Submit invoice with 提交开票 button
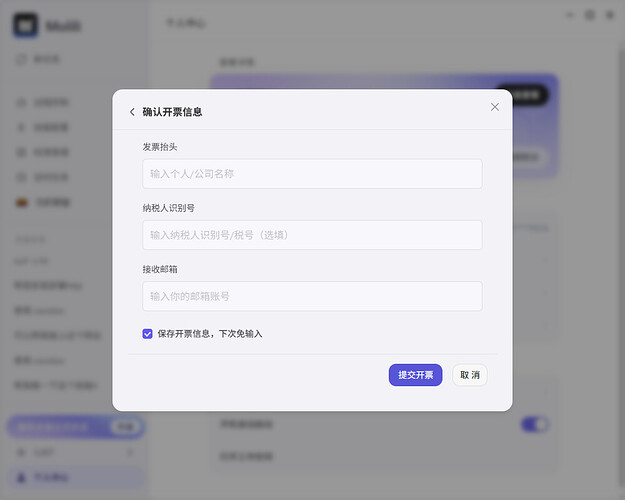Viewport: 625px width, 500px height. click(x=415, y=375)
